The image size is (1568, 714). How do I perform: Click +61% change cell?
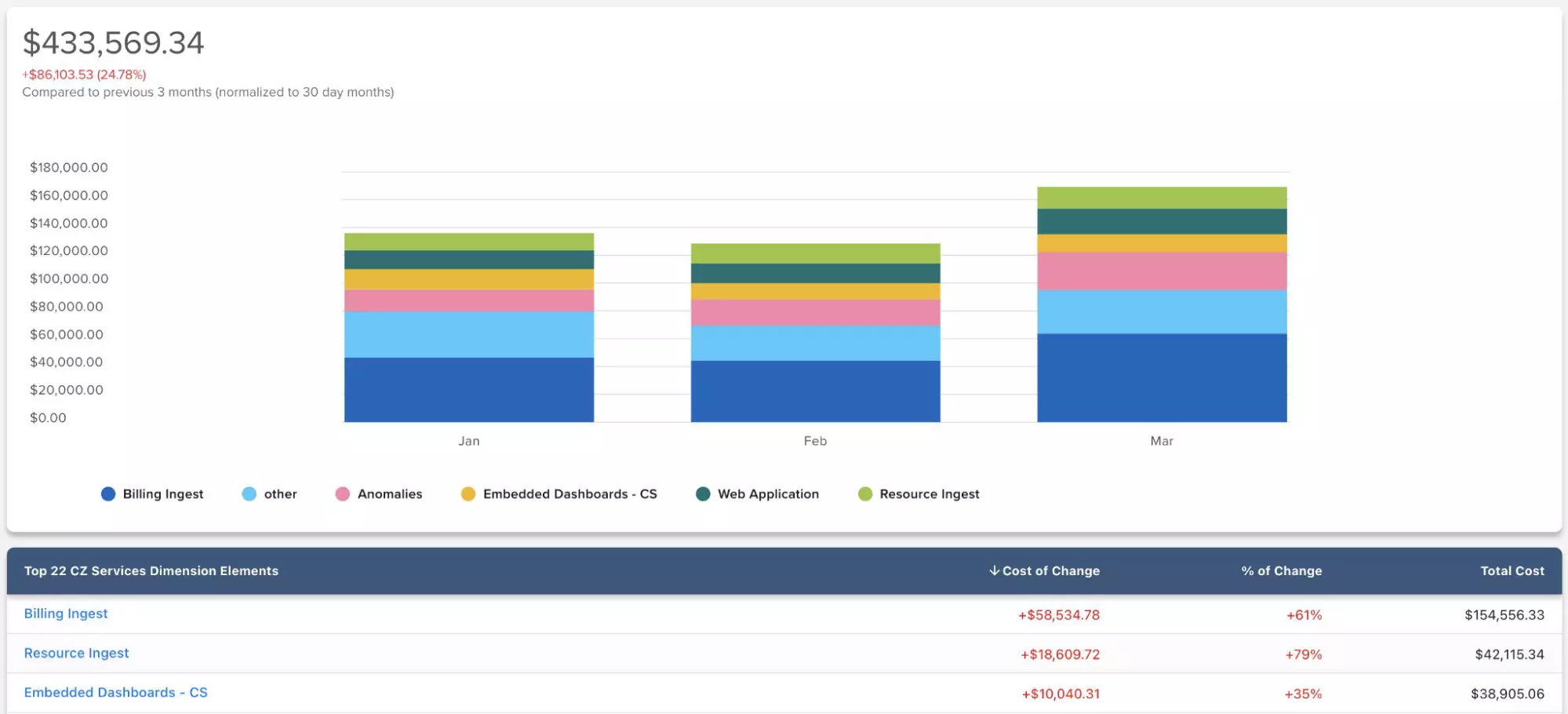pos(1304,615)
